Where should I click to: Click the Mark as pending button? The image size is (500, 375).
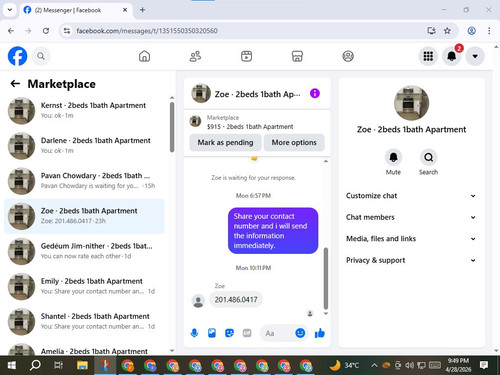coord(225,143)
